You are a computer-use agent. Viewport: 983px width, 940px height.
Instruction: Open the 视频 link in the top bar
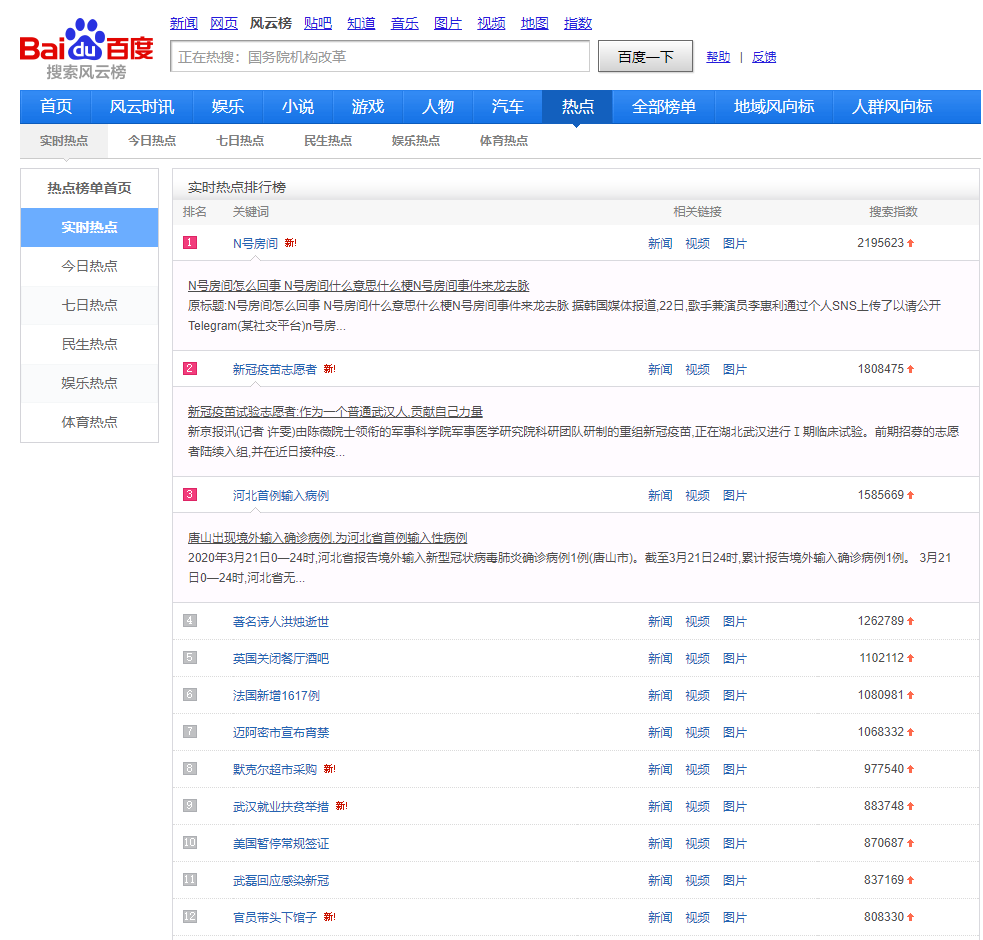491,23
